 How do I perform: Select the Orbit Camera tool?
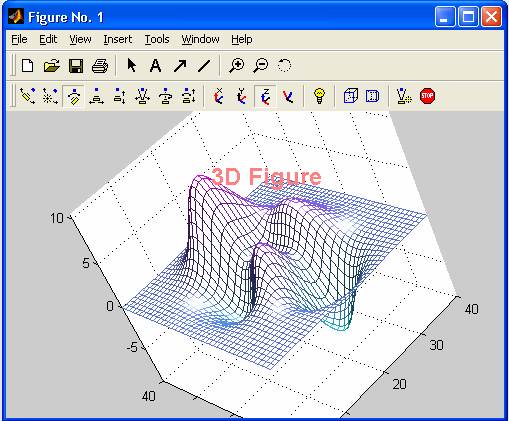[x=27, y=96]
